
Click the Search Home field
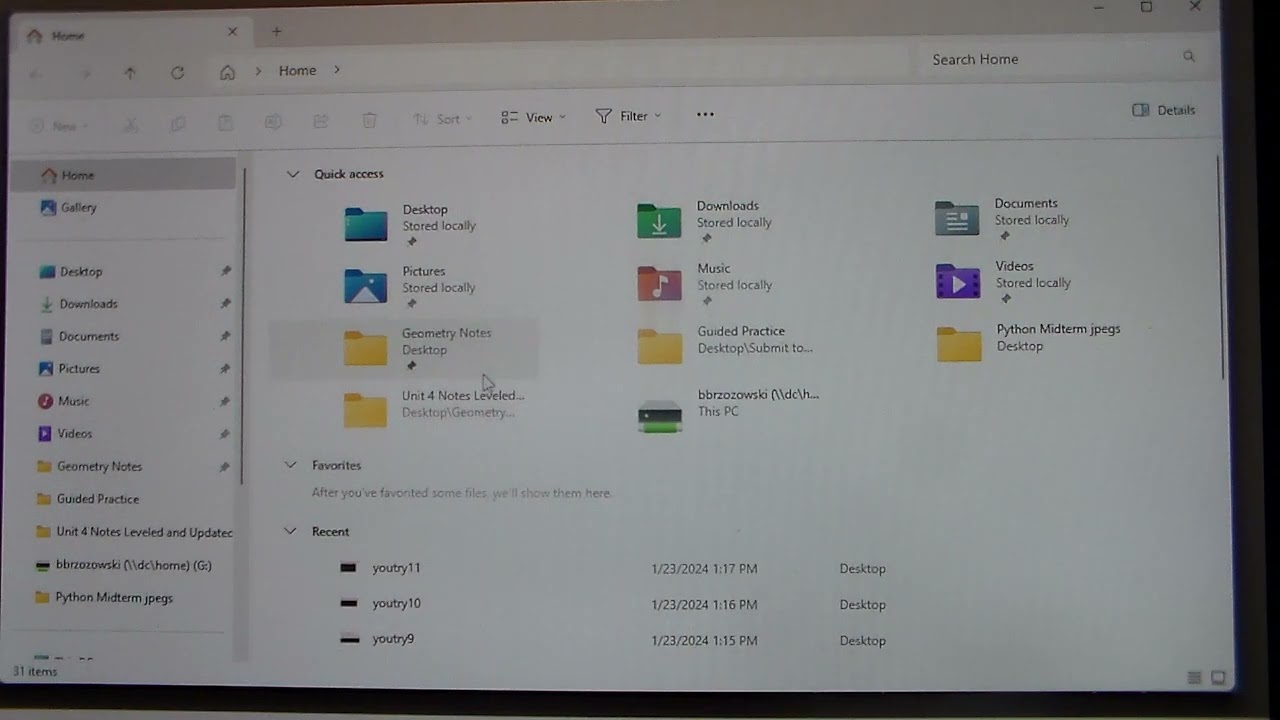(1061, 59)
